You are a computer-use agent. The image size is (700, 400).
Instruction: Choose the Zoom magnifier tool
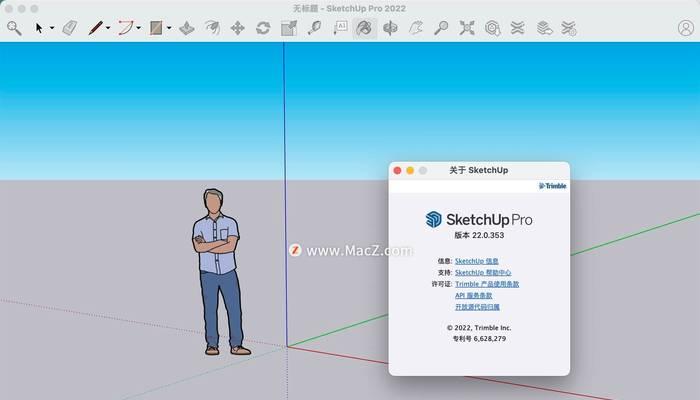point(441,28)
